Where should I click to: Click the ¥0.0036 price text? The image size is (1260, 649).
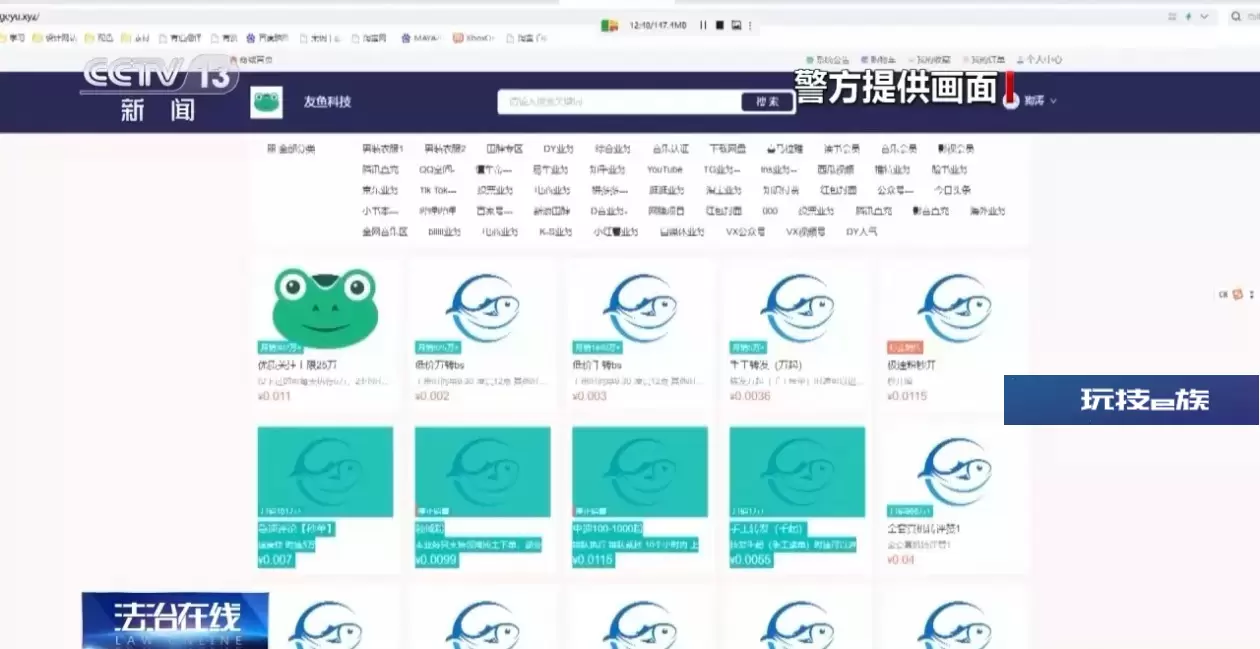750,397
